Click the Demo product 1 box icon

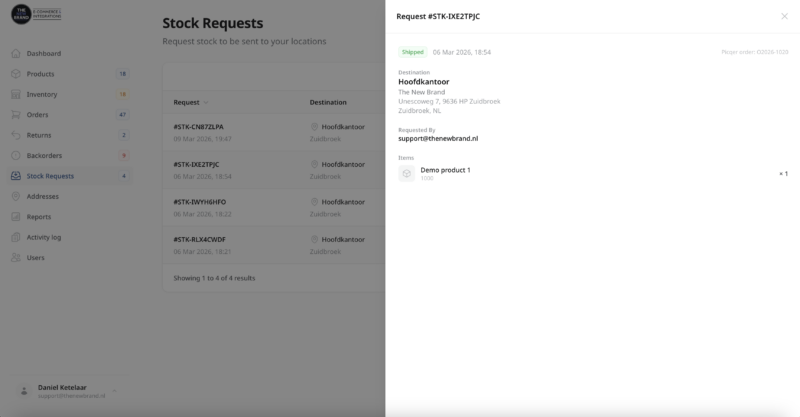pos(407,174)
